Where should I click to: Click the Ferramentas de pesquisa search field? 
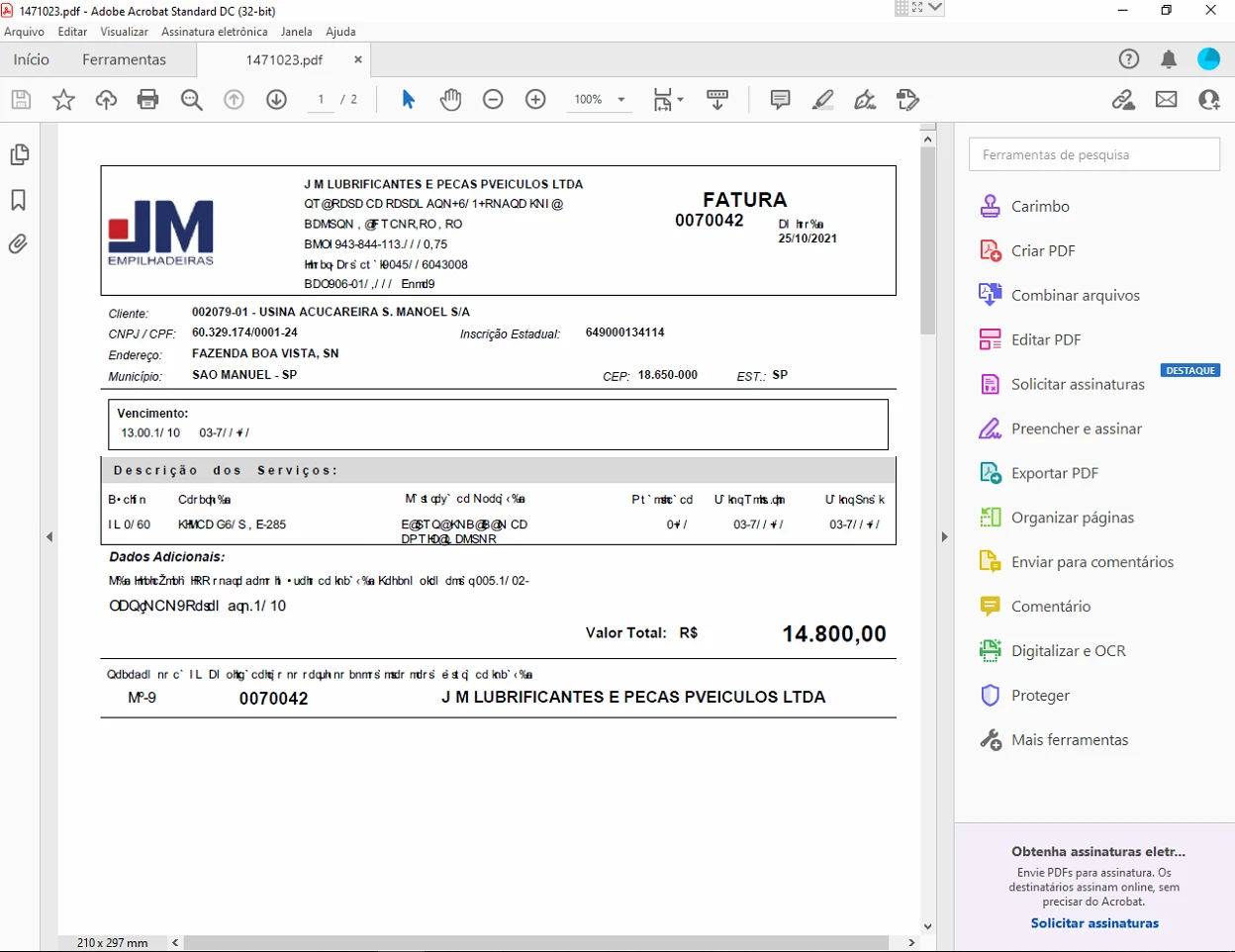coord(1094,154)
